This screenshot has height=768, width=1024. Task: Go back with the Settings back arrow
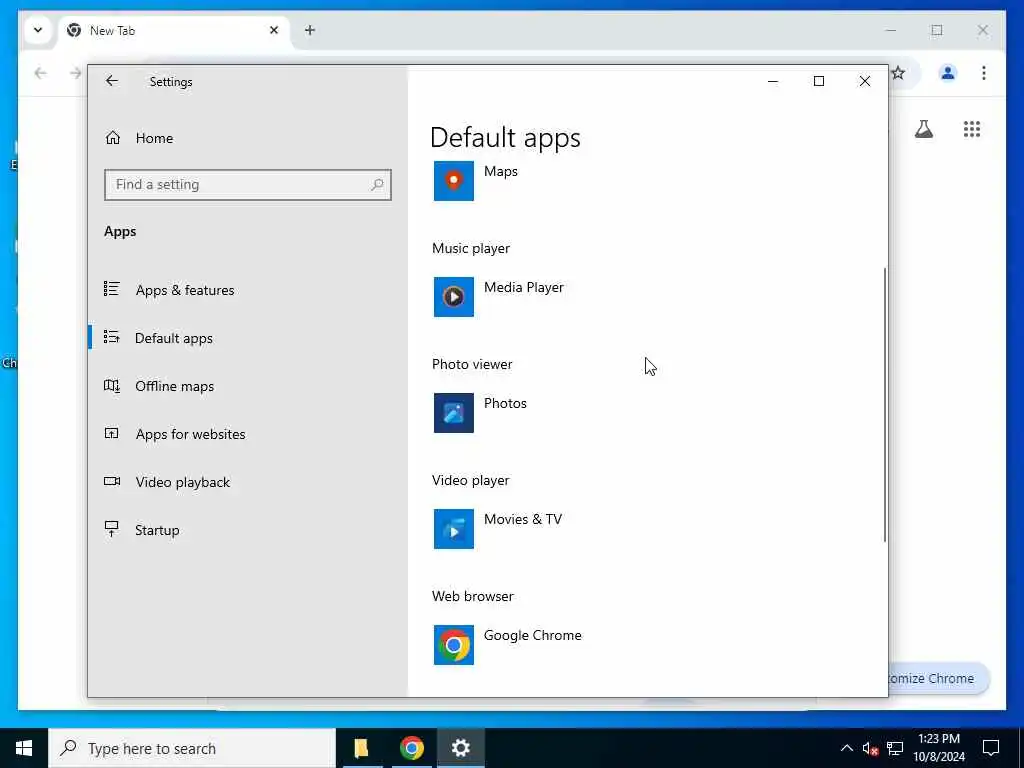pos(112,81)
